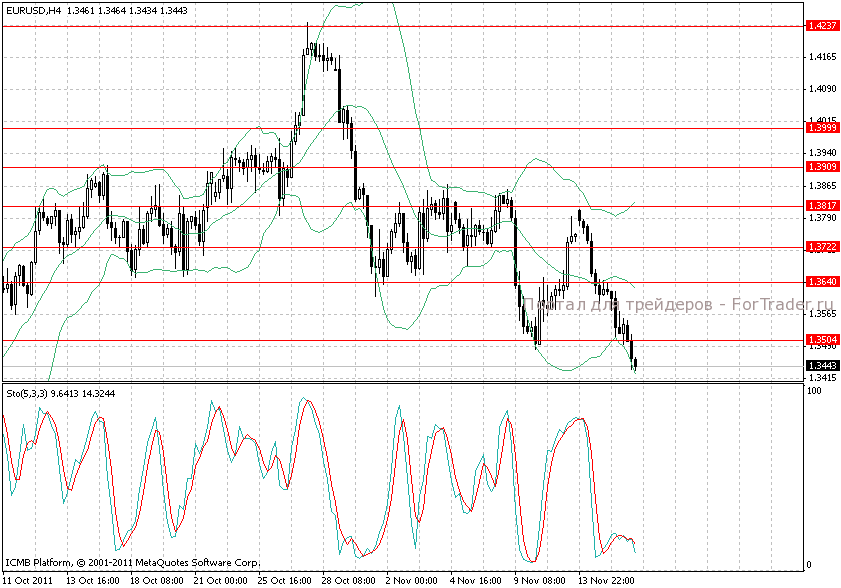Click the 21 Oct 00:00 time label
The image size is (841, 588).
pos(220,580)
